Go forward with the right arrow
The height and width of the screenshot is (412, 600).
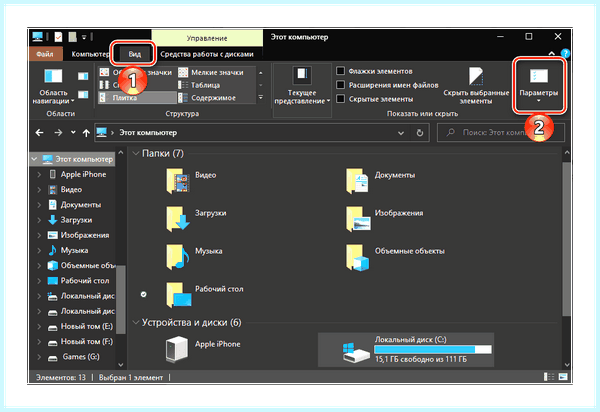[58, 133]
